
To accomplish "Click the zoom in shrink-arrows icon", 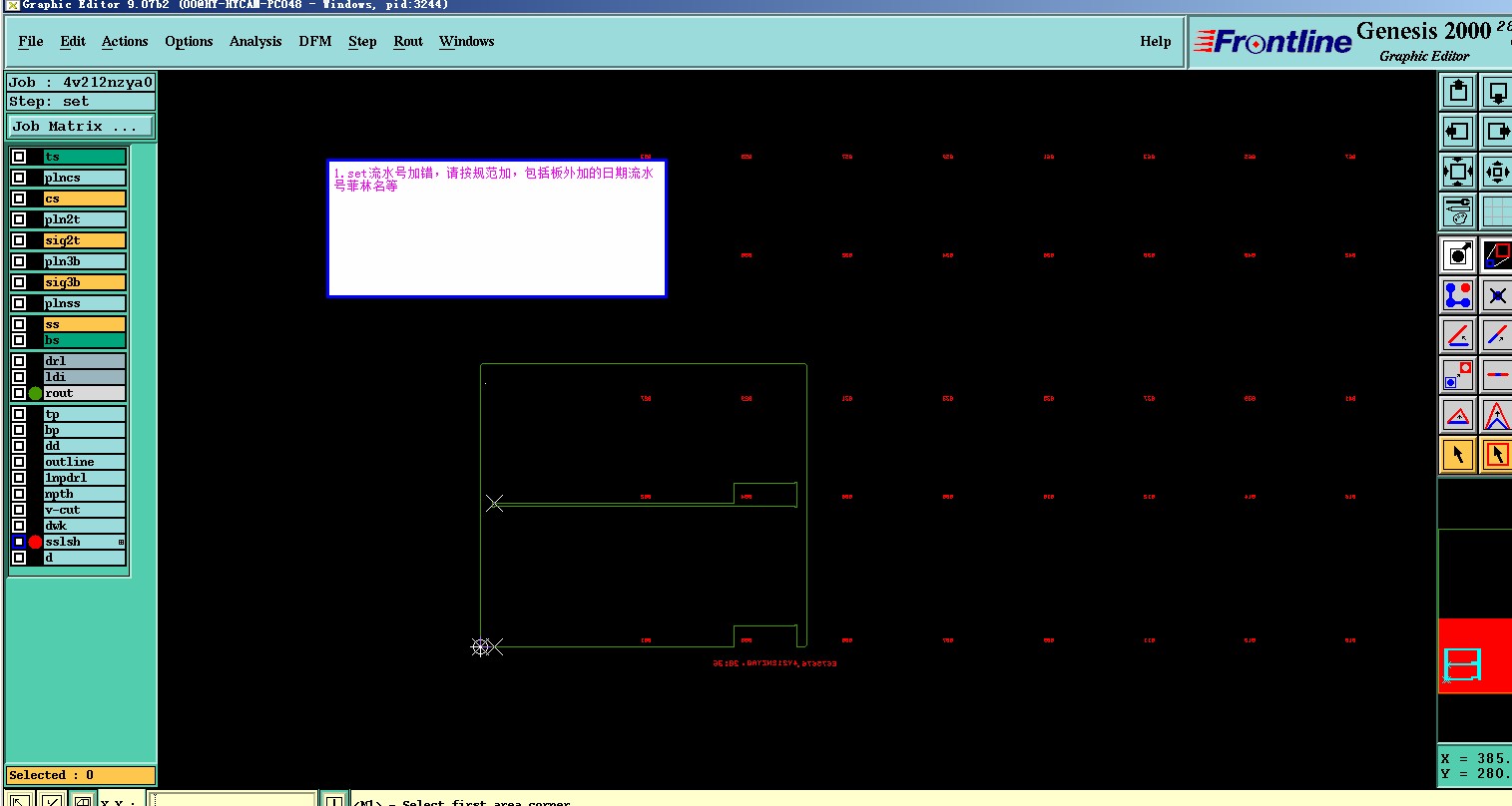I will coord(1496,172).
